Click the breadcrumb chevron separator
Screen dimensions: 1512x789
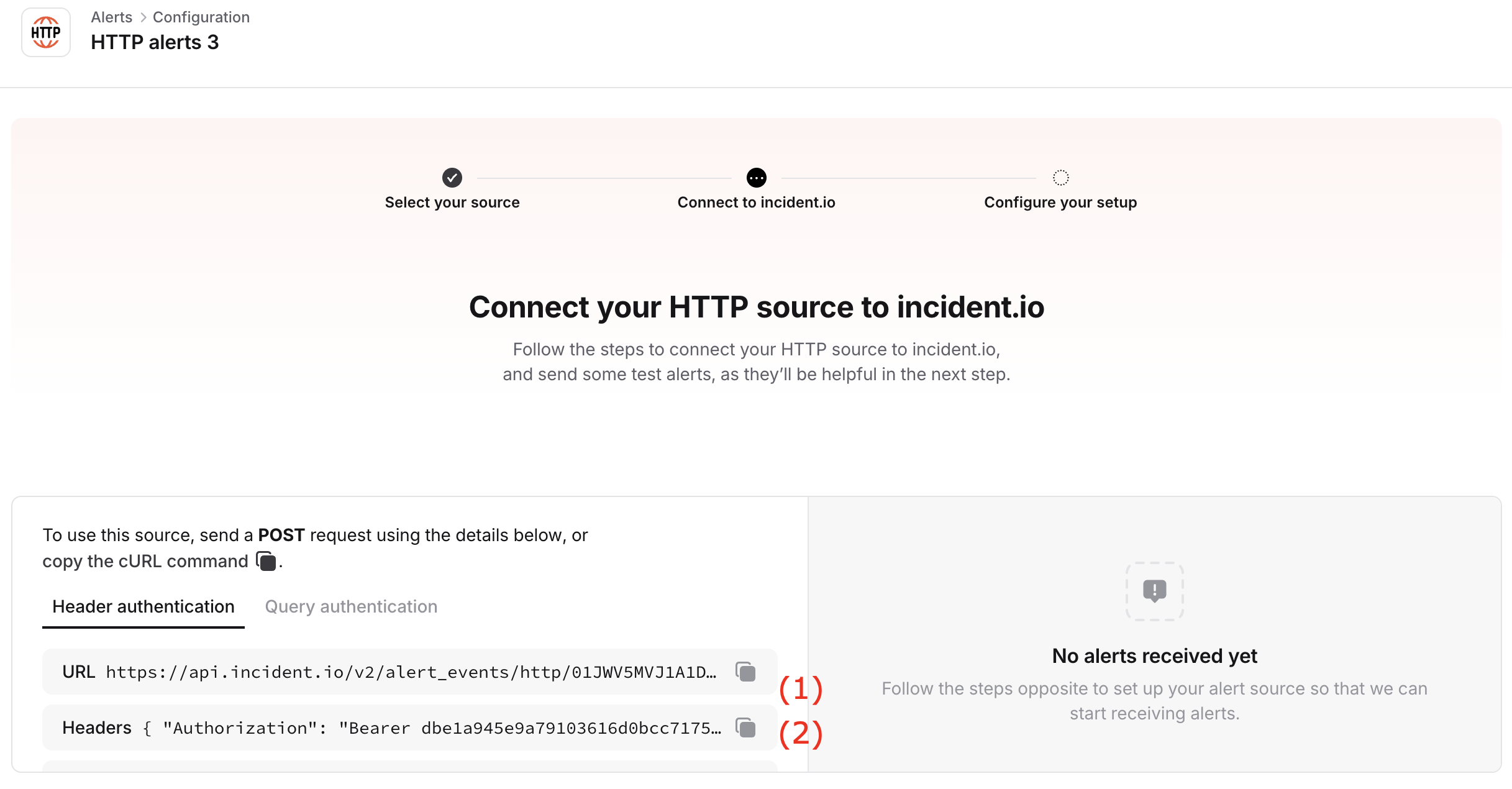(143, 17)
